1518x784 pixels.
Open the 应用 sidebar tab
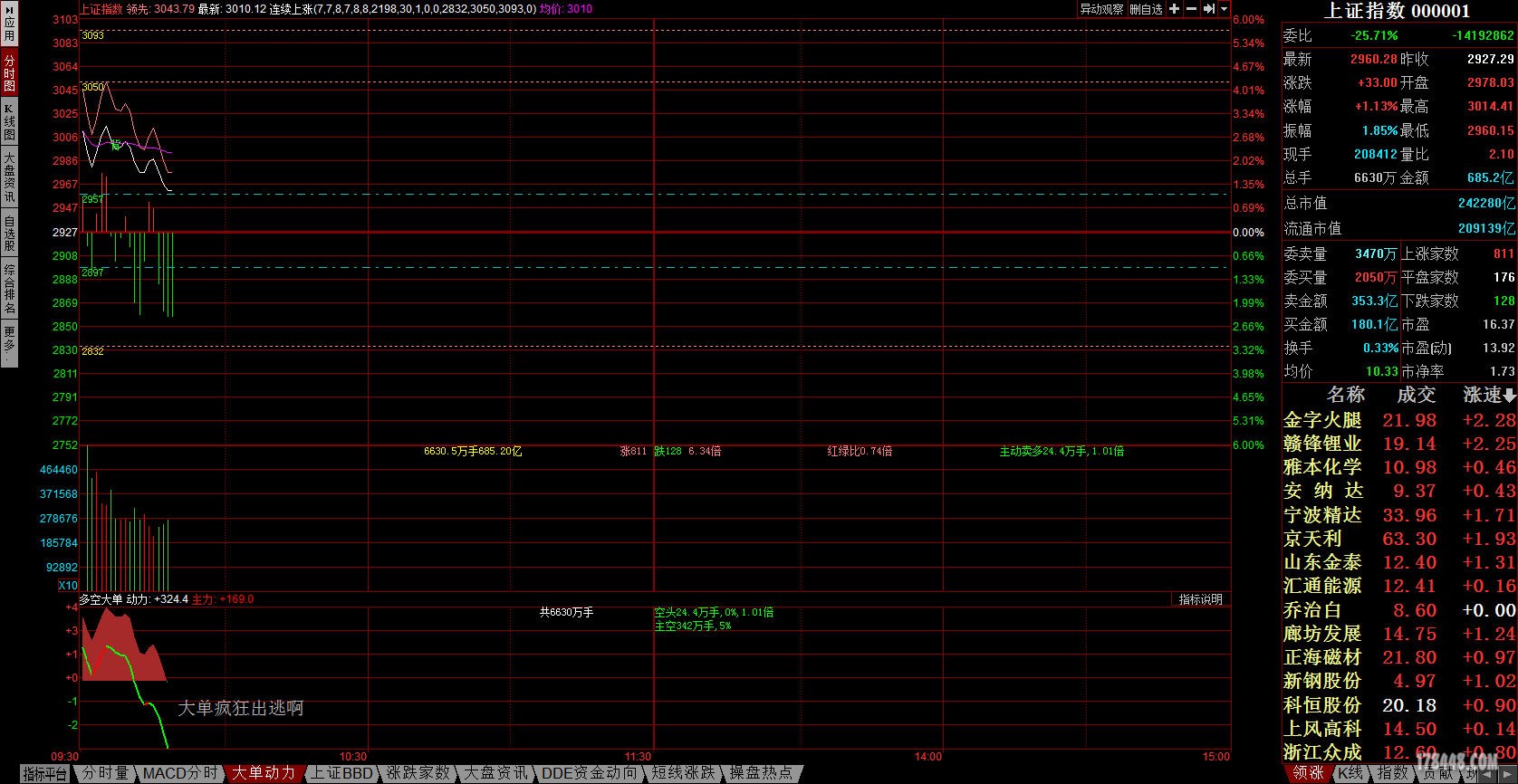pos(9,25)
